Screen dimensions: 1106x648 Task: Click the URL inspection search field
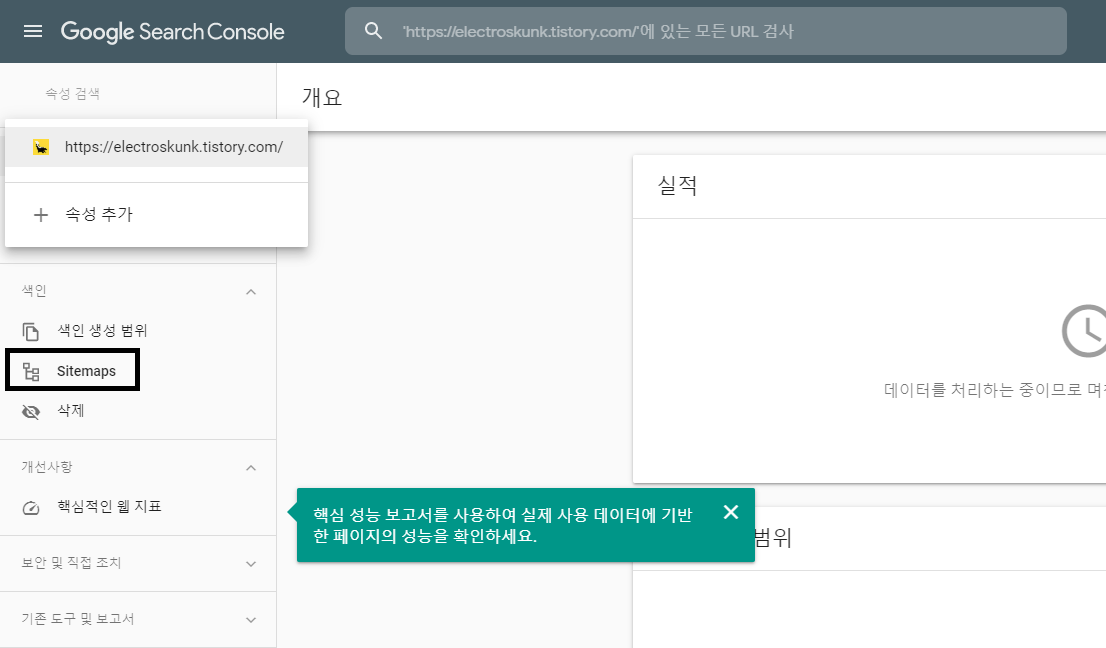point(705,31)
